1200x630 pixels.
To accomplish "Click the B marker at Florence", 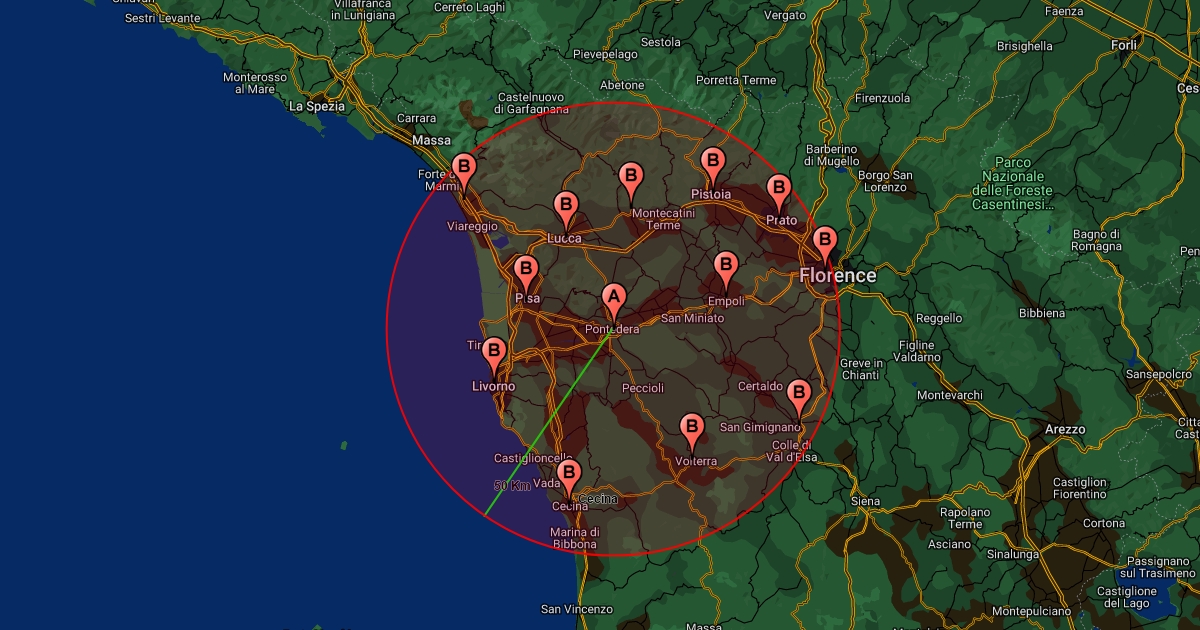I will click(824, 241).
